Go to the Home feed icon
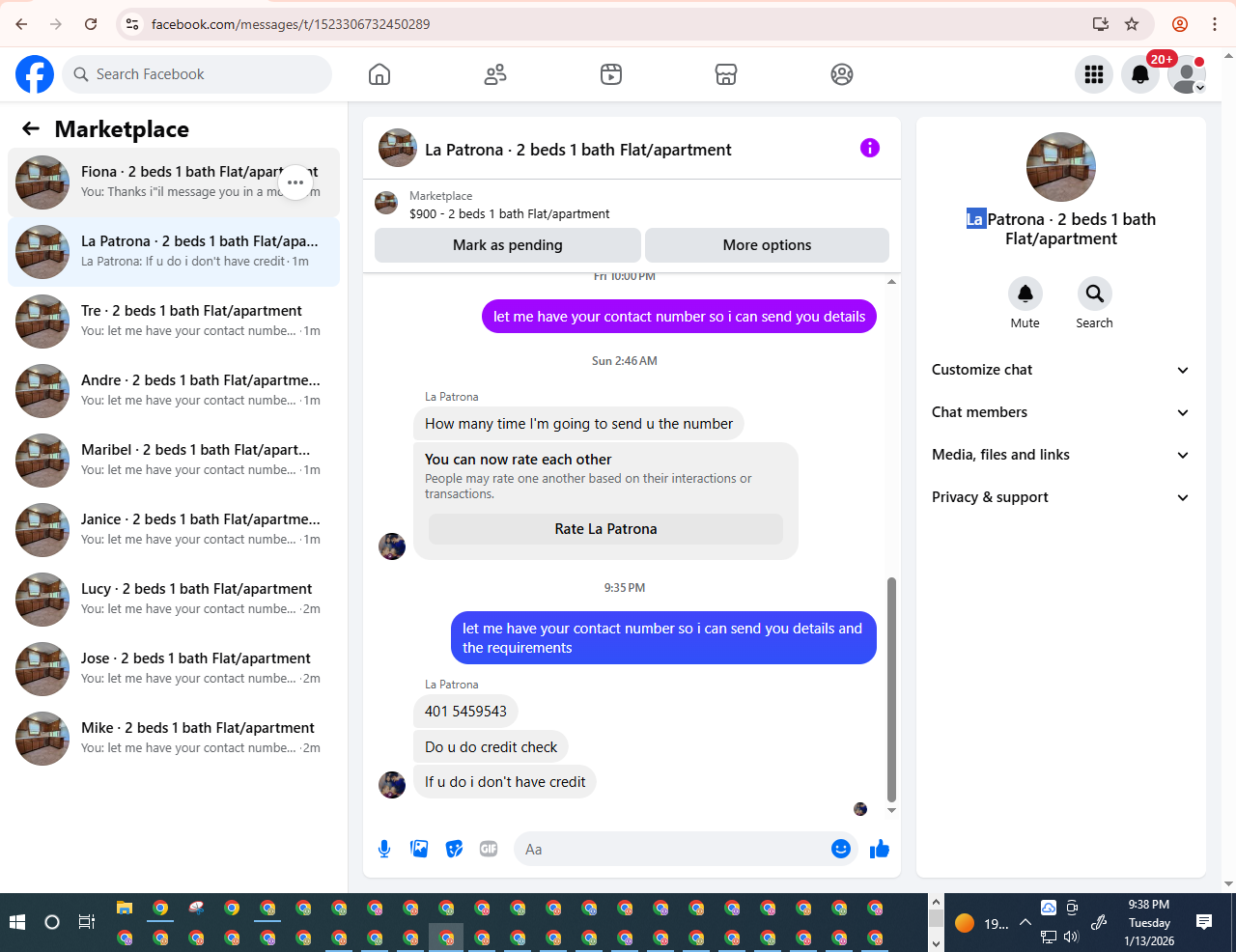1236x952 pixels. tap(379, 74)
